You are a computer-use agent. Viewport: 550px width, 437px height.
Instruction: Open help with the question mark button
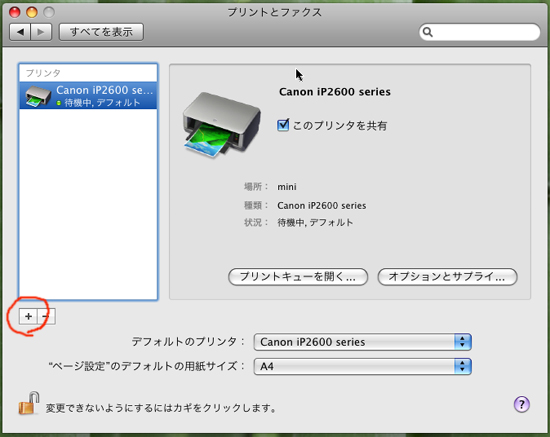[522, 404]
